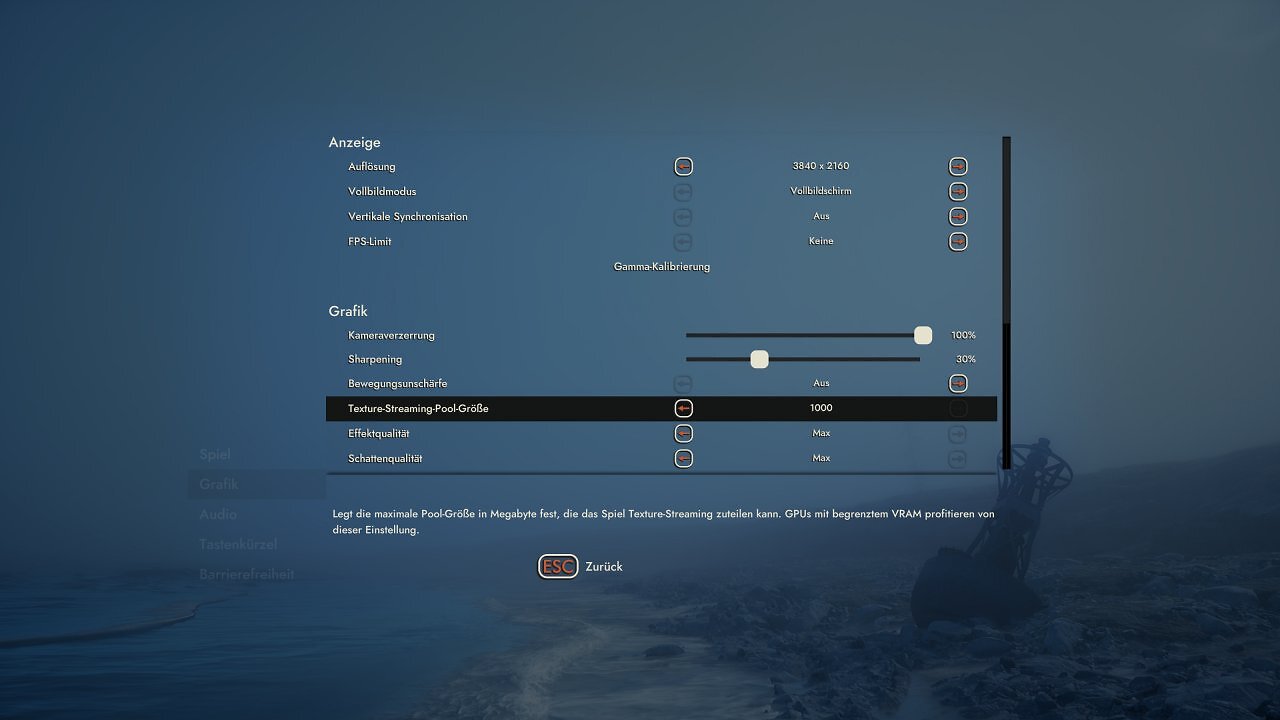Screen dimensions: 1280x720
Task: Click right arrow for FPS-Limit
Action: click(x=958, y=242)
